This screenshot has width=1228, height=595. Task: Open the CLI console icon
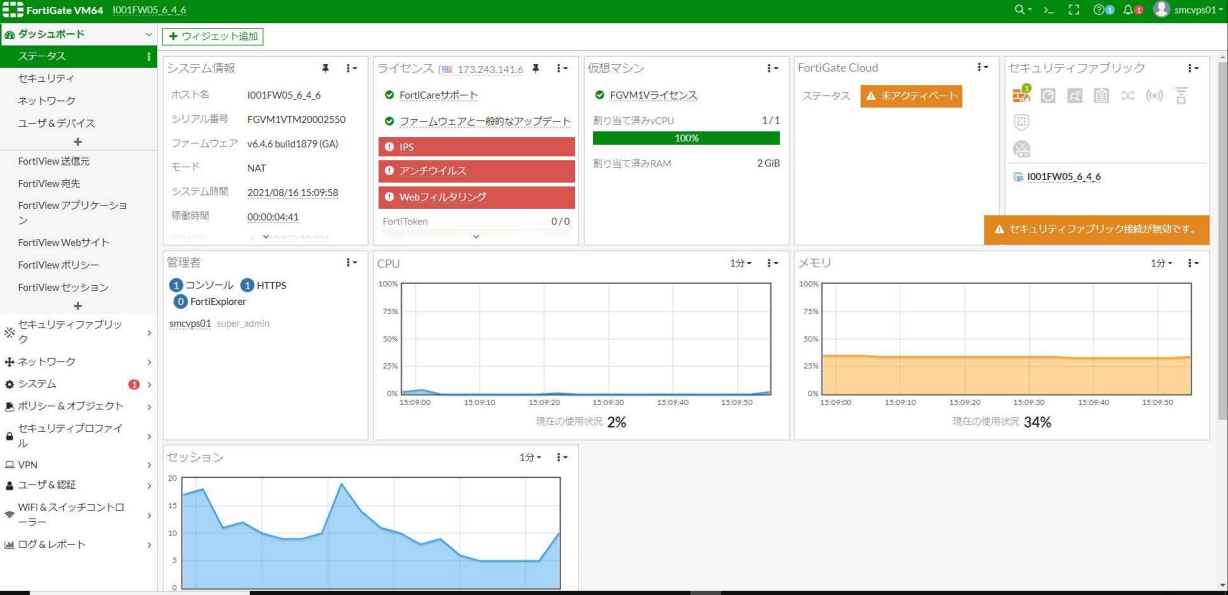(1048, 9)
